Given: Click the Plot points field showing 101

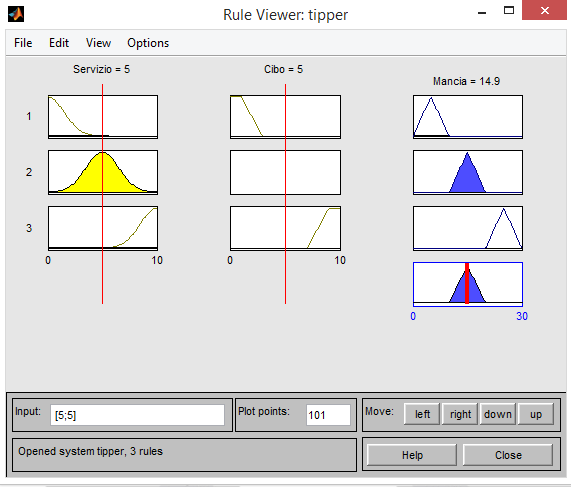Looking at the screenshot, I should click(x=328, y=415).
